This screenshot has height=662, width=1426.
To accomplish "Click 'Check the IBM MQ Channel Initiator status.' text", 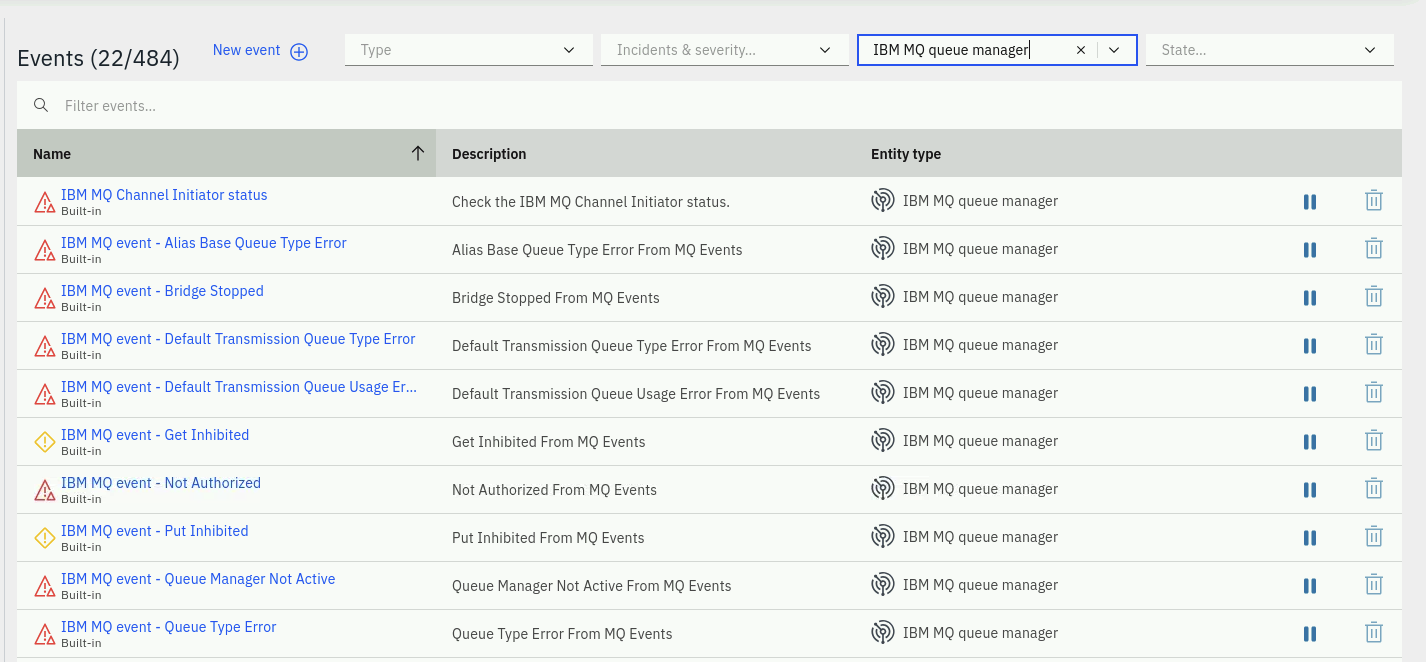I will pyautogui.click(x=591, y=202).
